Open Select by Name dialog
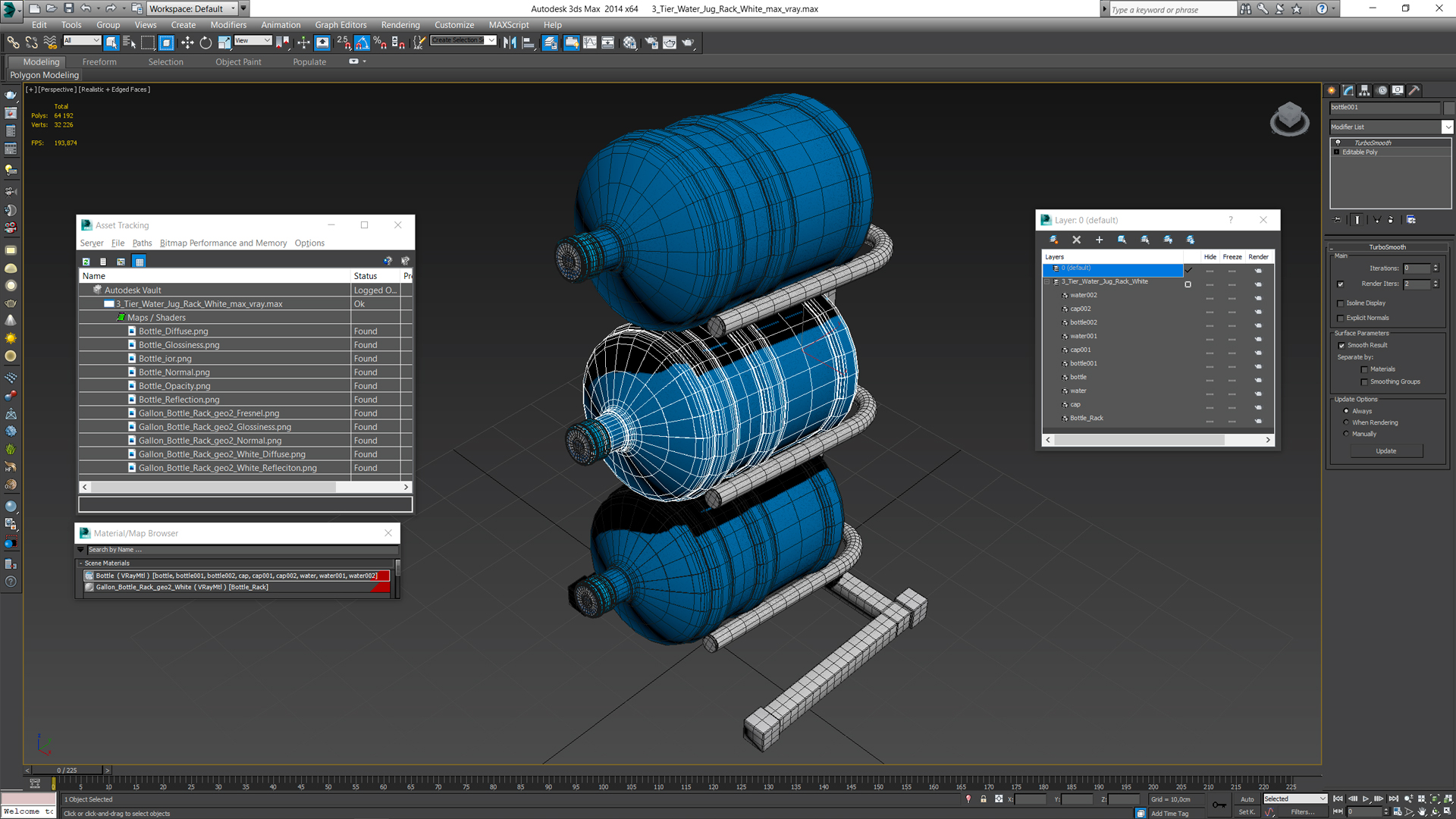The width and height of the screenshot is (1456, 819). pyautogui.click(x=129, y=42)
